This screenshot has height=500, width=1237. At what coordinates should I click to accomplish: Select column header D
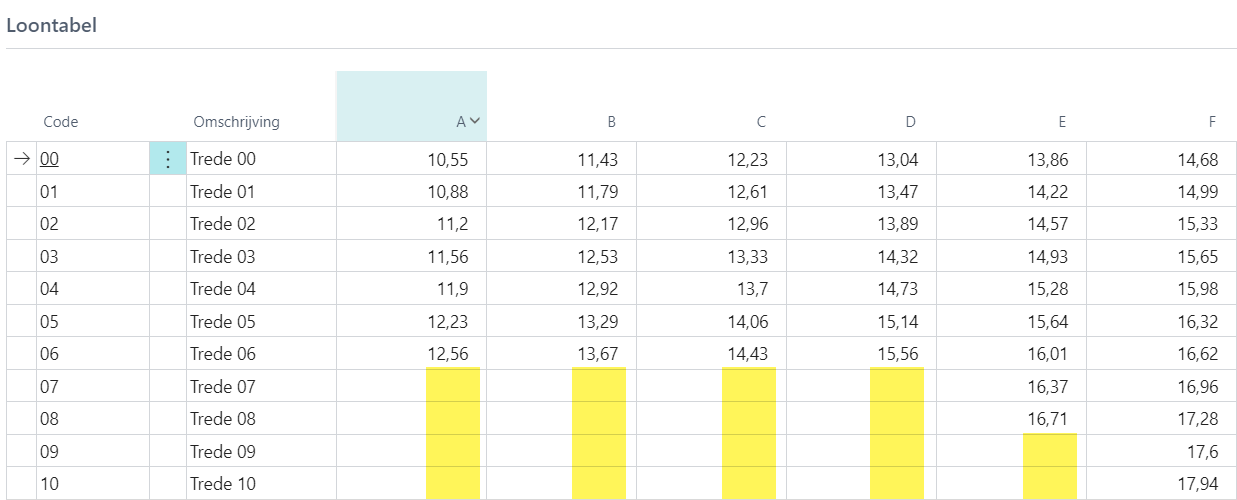pos(910,122)
